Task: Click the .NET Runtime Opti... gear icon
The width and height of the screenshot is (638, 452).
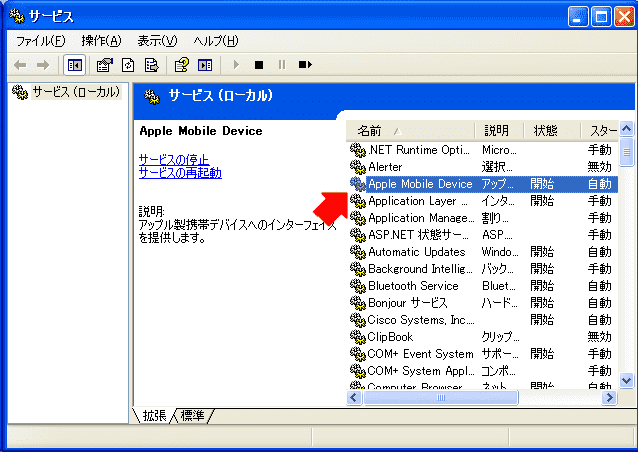Action: pyautogui.click(x=358, y=150)
